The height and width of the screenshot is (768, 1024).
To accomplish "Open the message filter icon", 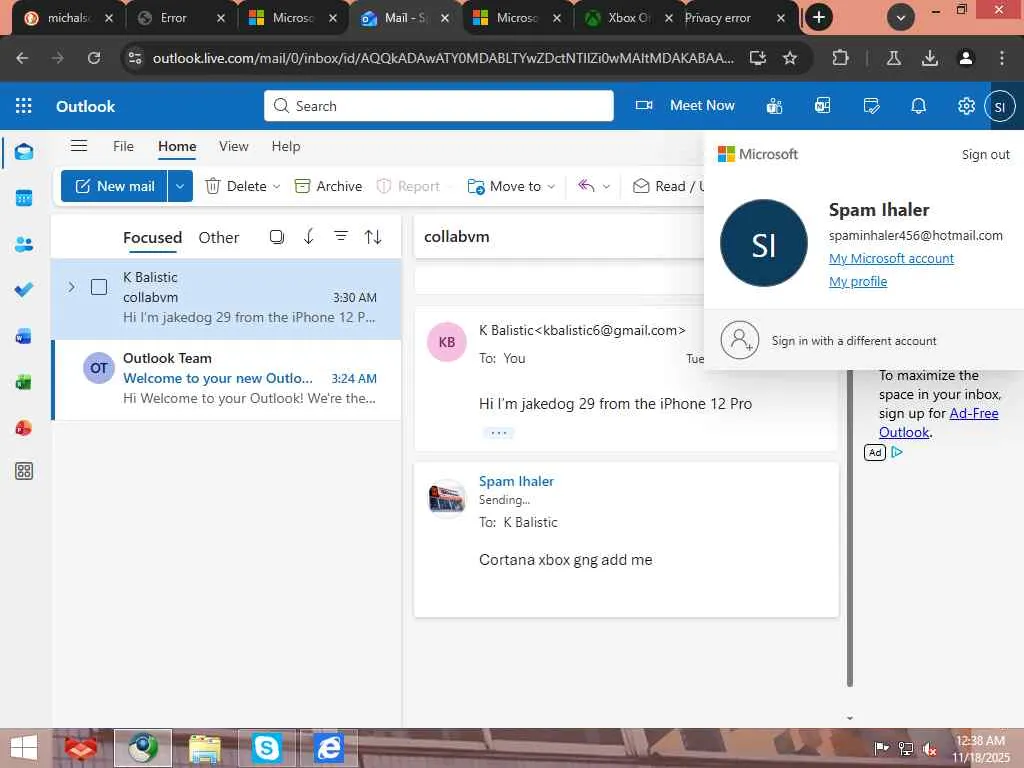I will tap(341, 236).
